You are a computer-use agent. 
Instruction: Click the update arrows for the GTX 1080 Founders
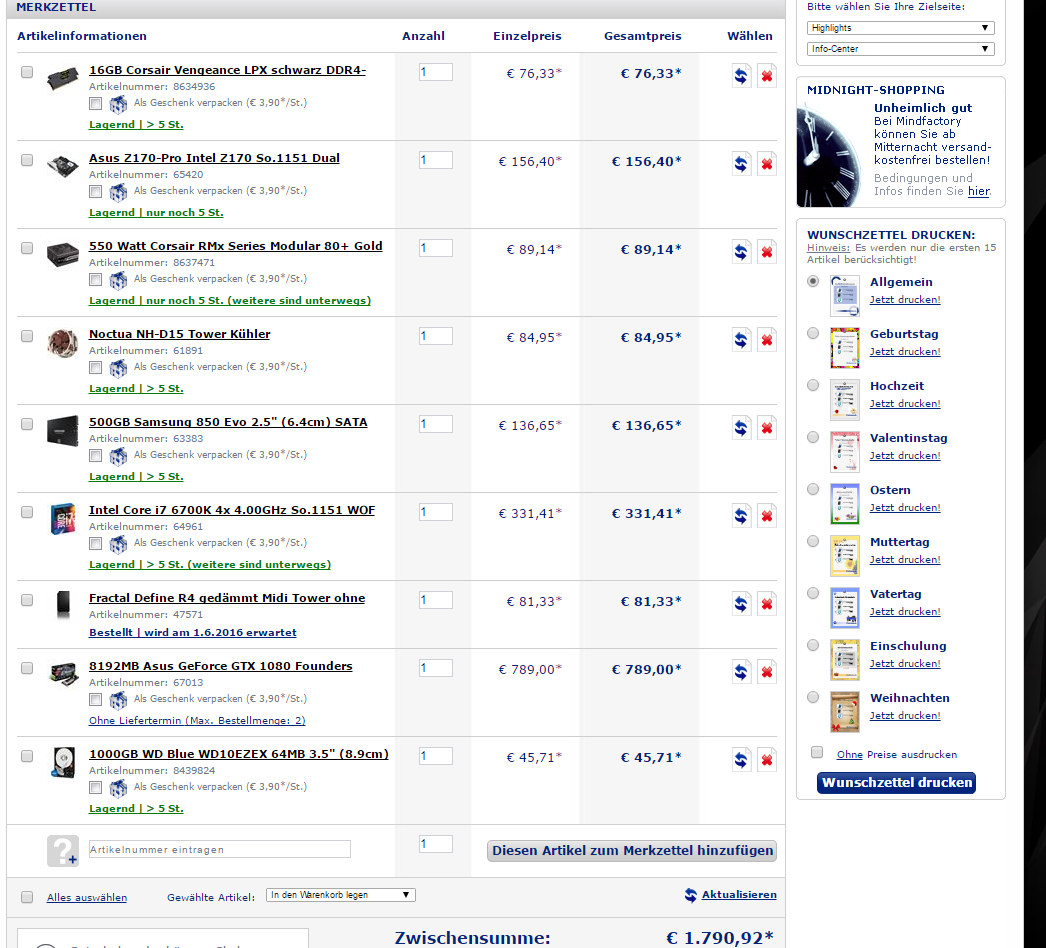tap(741, 672)
